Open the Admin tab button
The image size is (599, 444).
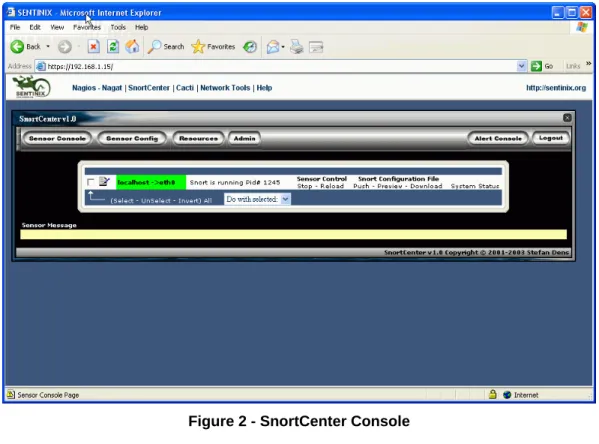[244, 138]
